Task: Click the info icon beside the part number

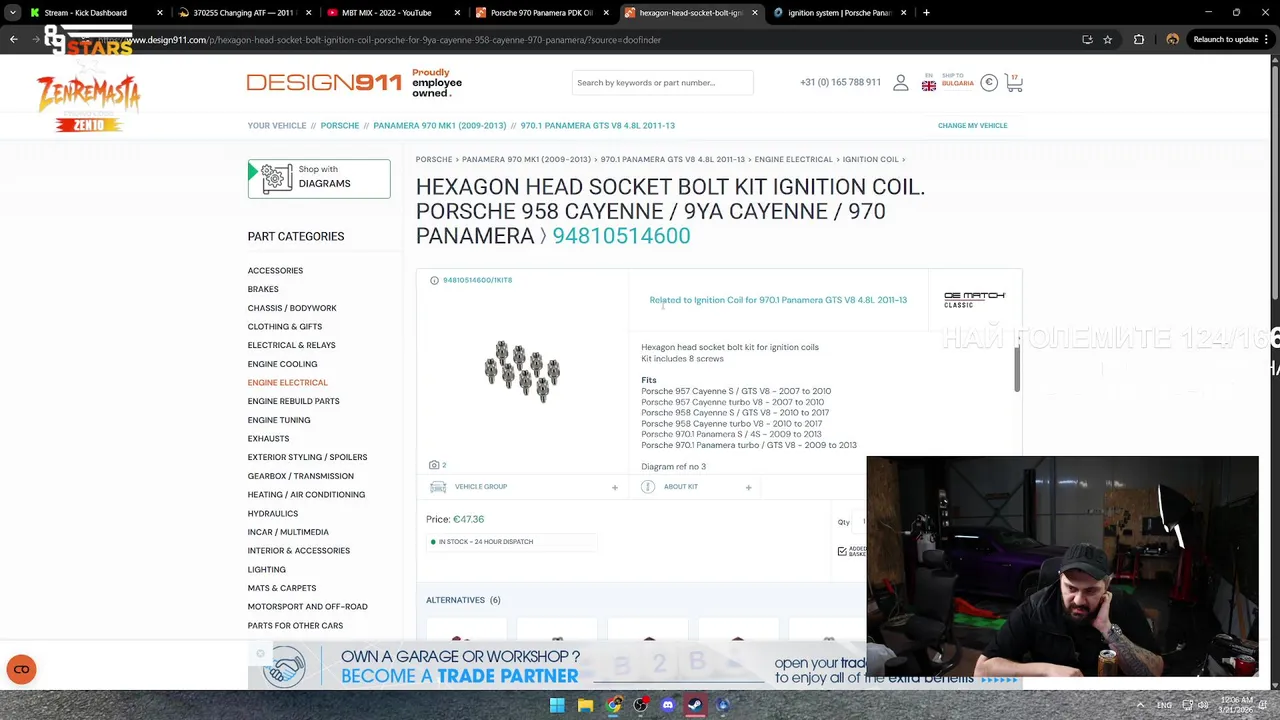Action: tap(434, 280)
